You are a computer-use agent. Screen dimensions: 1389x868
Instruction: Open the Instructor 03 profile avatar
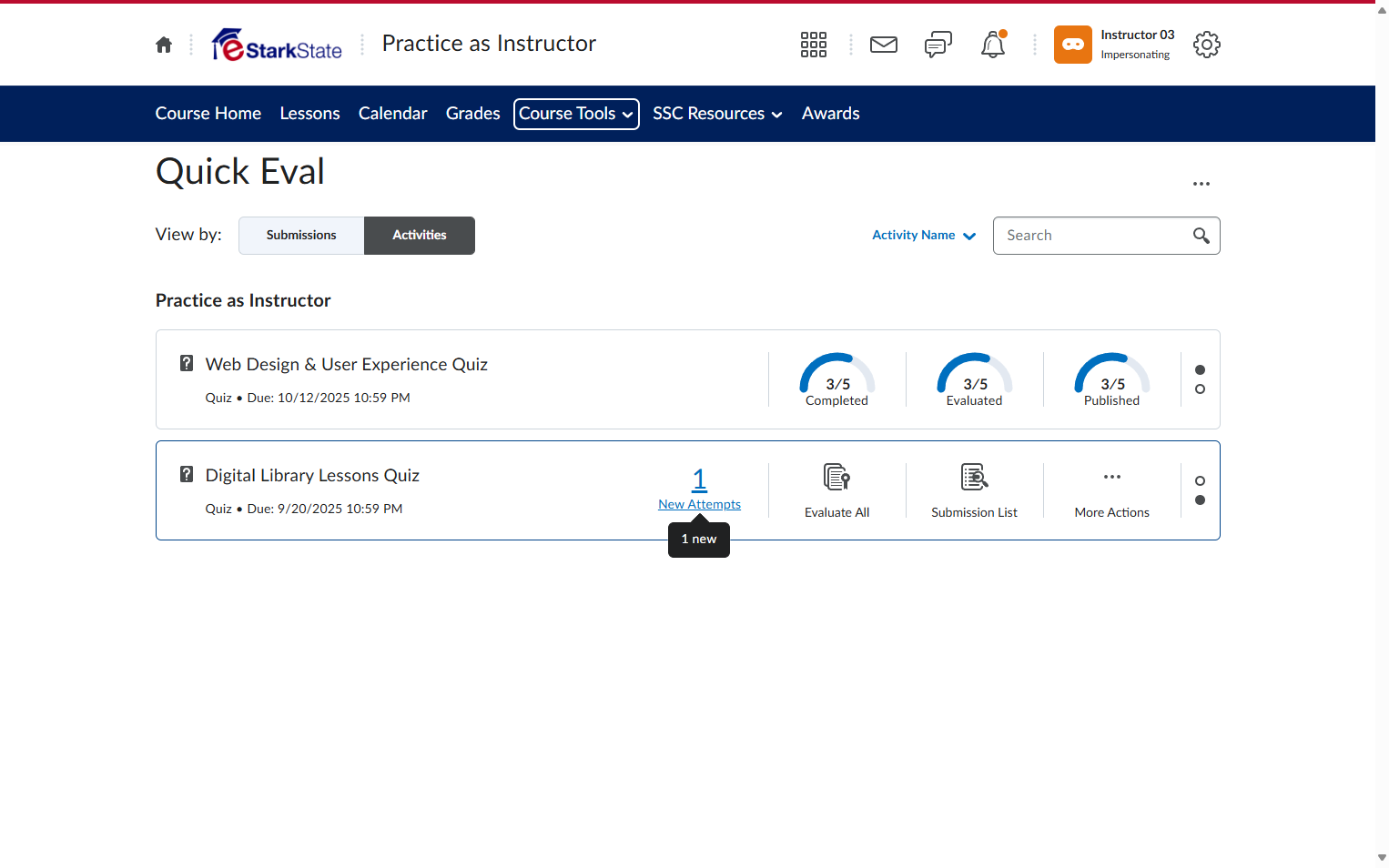[1073, 45]
